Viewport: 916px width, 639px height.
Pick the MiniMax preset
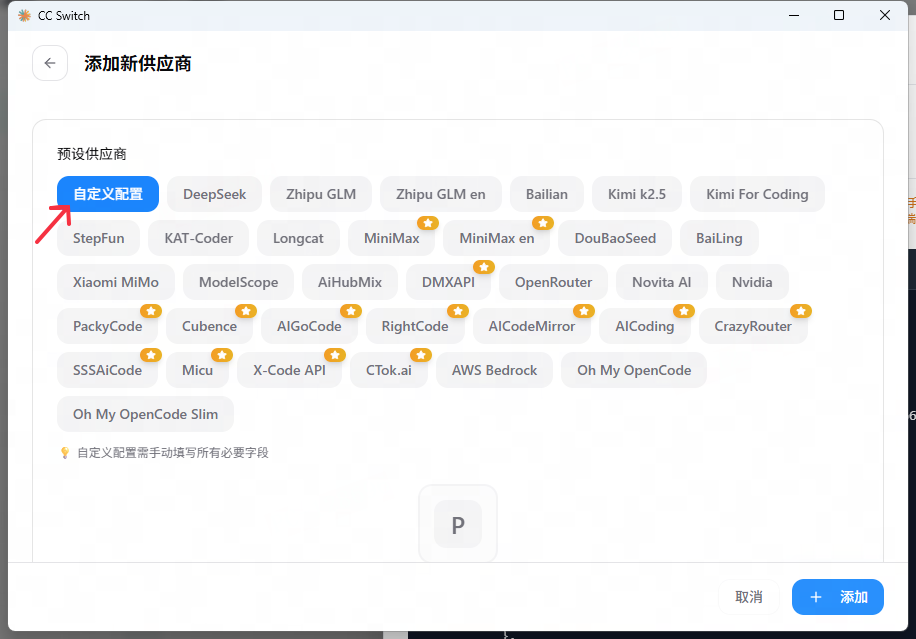[x=391, y=238]
